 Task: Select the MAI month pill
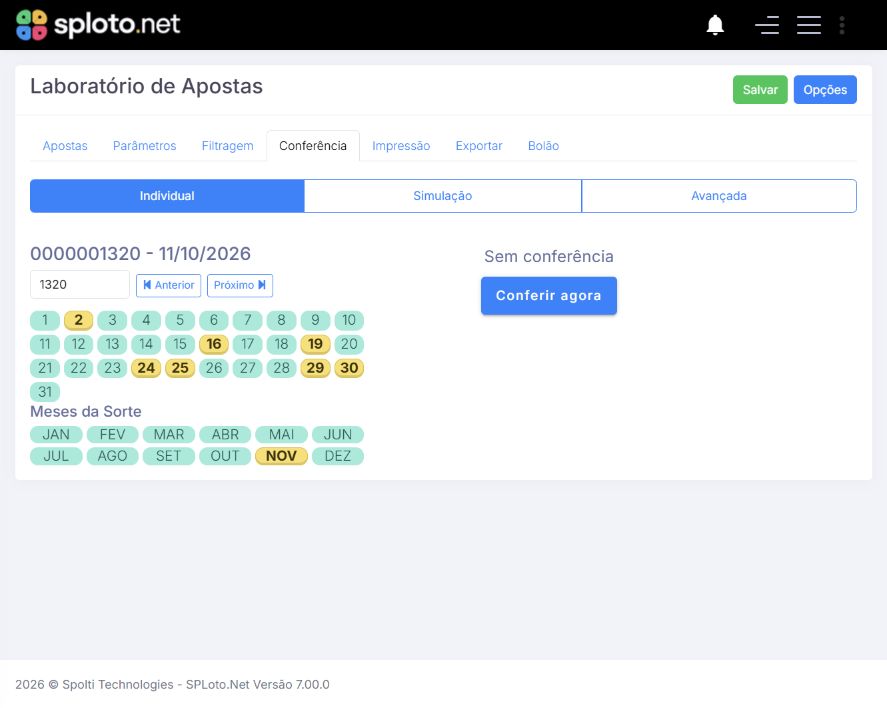[x=281, y=435]
